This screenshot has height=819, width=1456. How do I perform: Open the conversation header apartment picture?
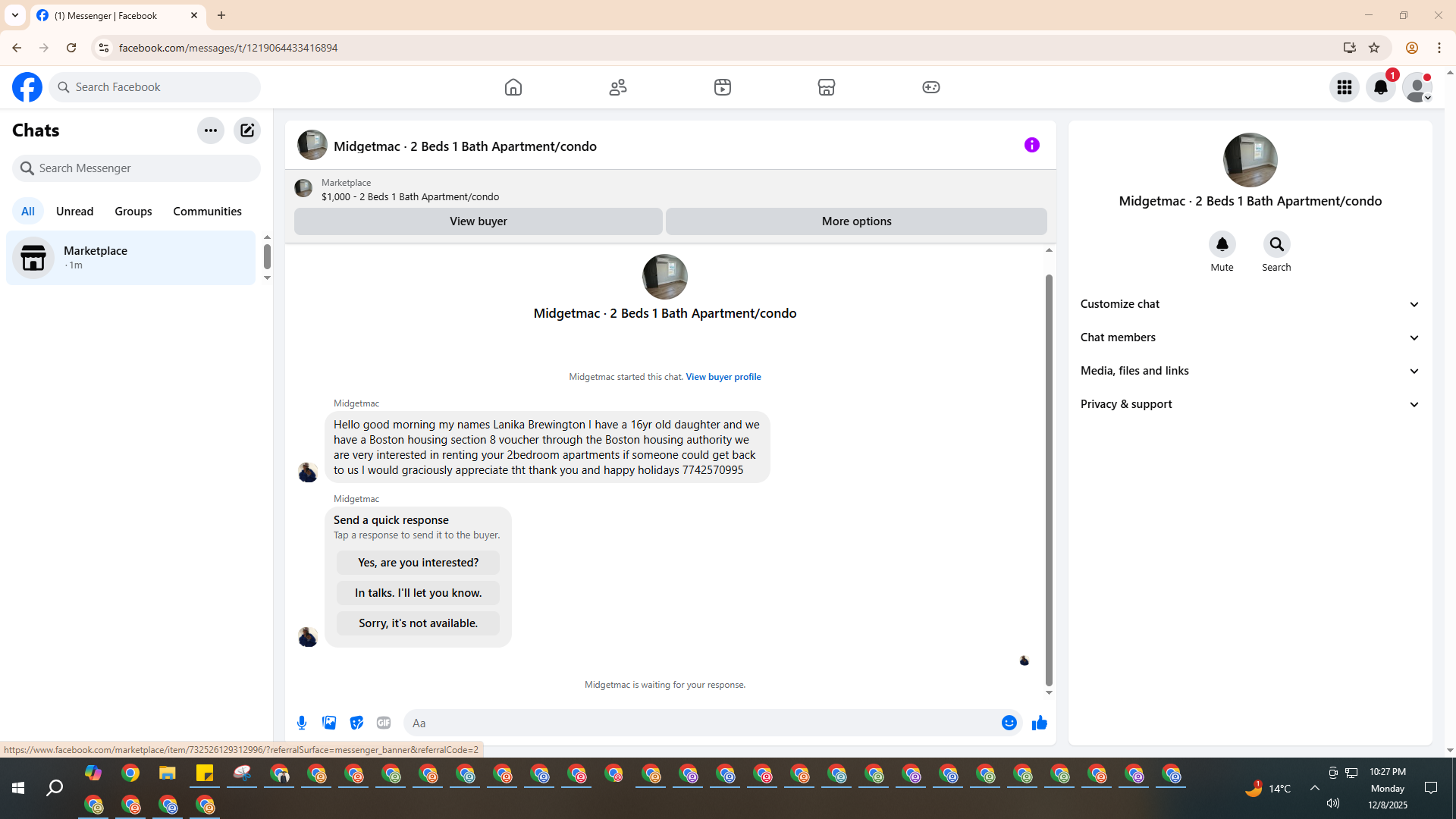(312, 145)
